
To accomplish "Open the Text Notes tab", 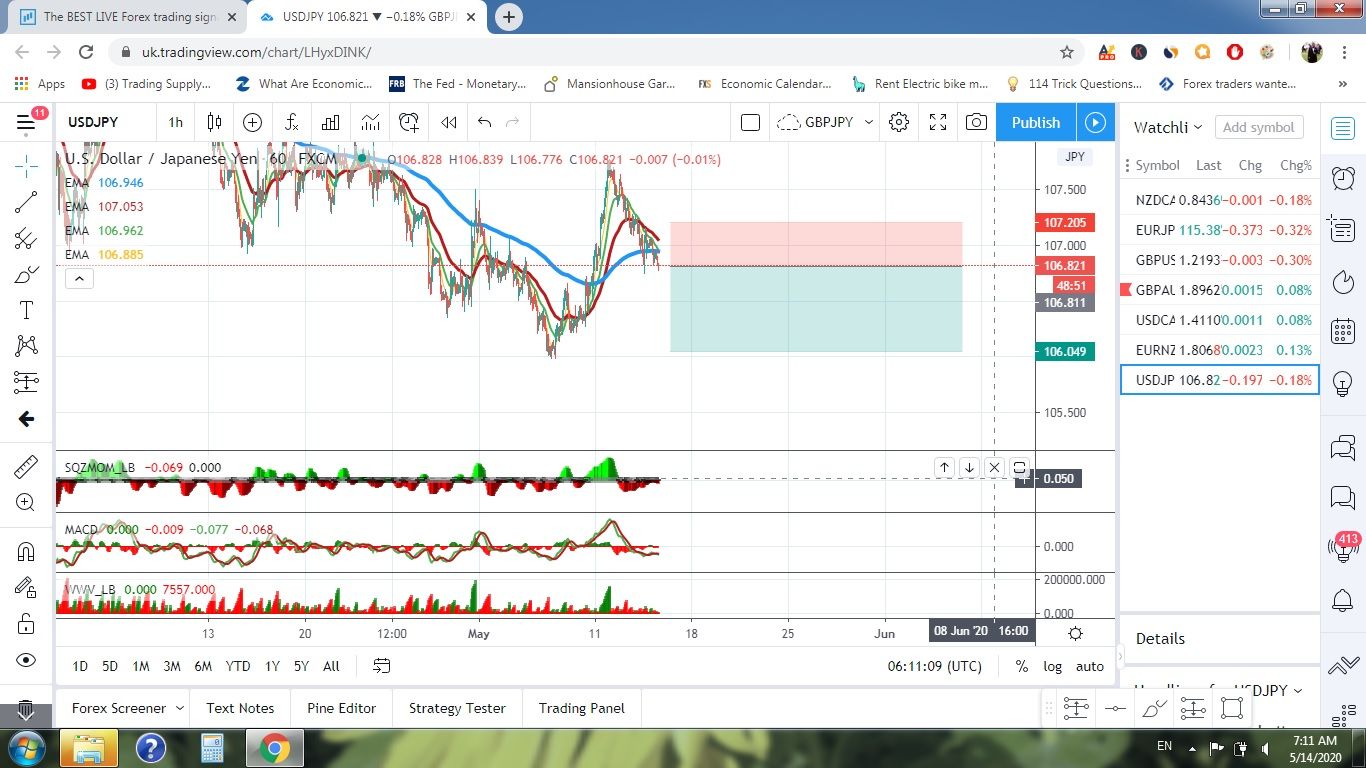I will pyautogui.click(x=240, y=708).
